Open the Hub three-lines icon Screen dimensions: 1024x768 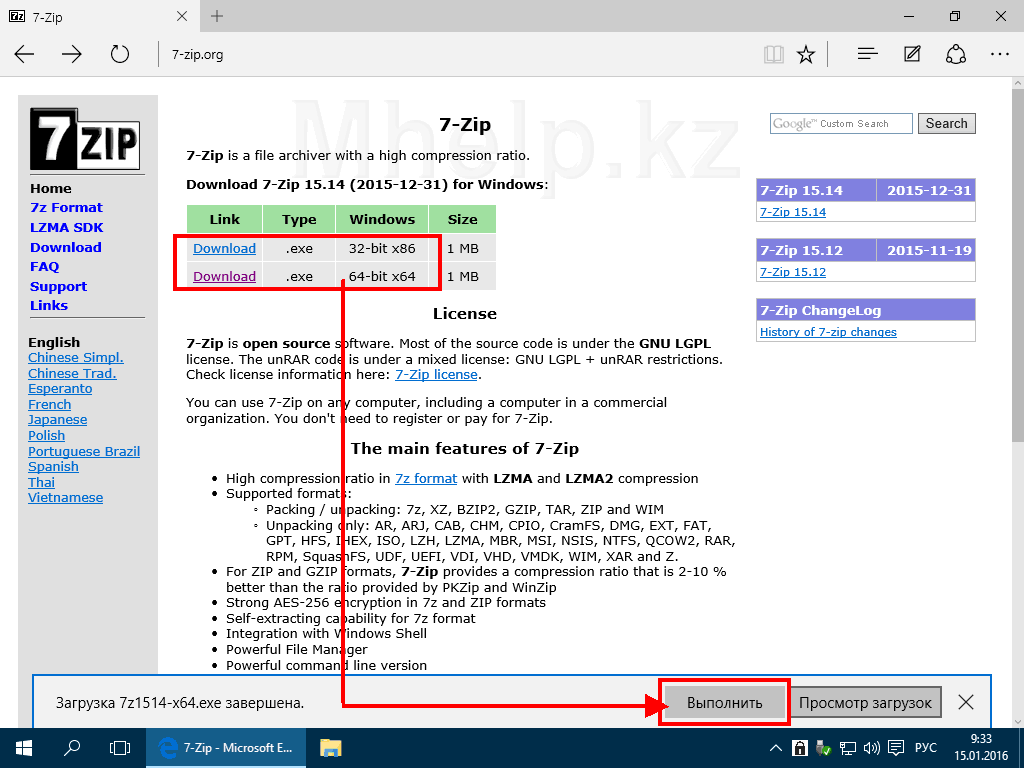[867, 54]
